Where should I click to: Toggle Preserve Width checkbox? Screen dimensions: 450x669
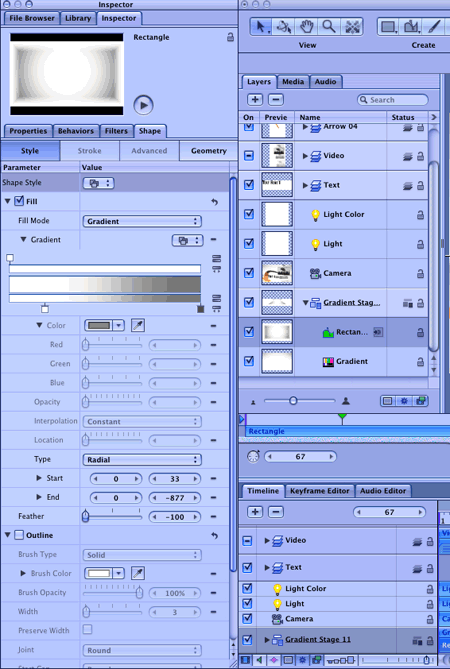point(87,629)
